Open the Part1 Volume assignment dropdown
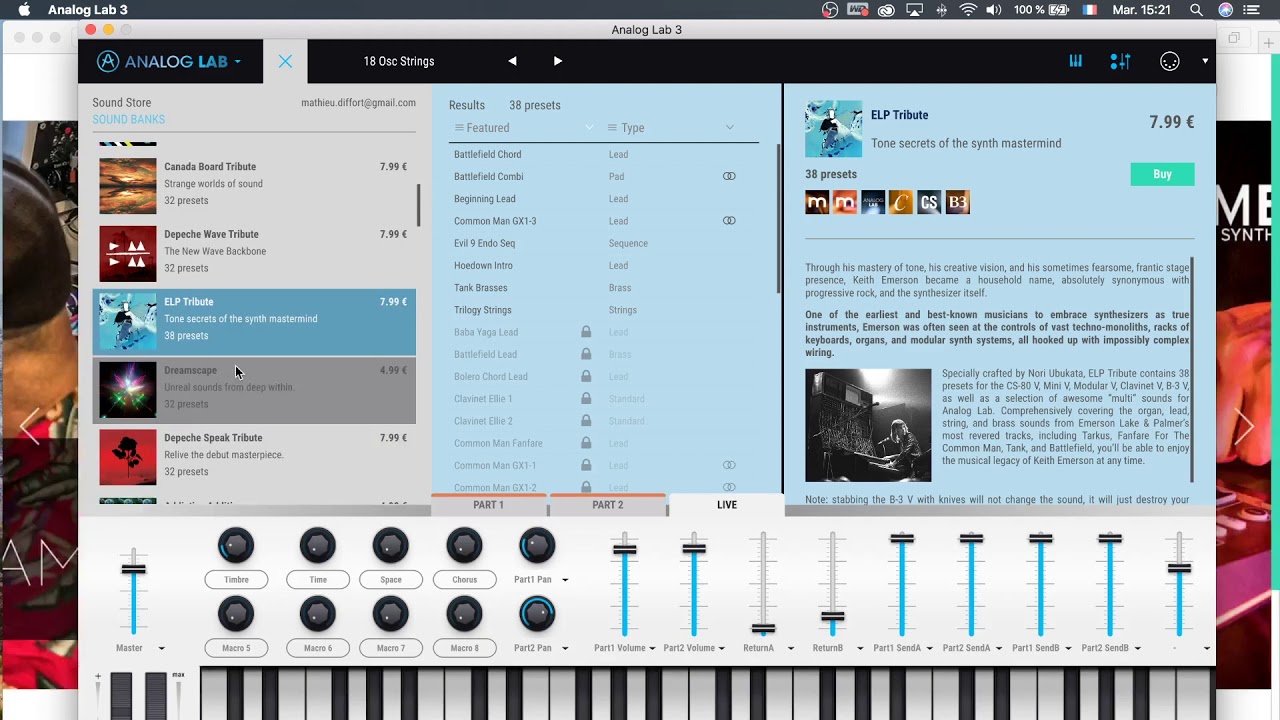Screen dimensions: 1280x720 [652, 648]
